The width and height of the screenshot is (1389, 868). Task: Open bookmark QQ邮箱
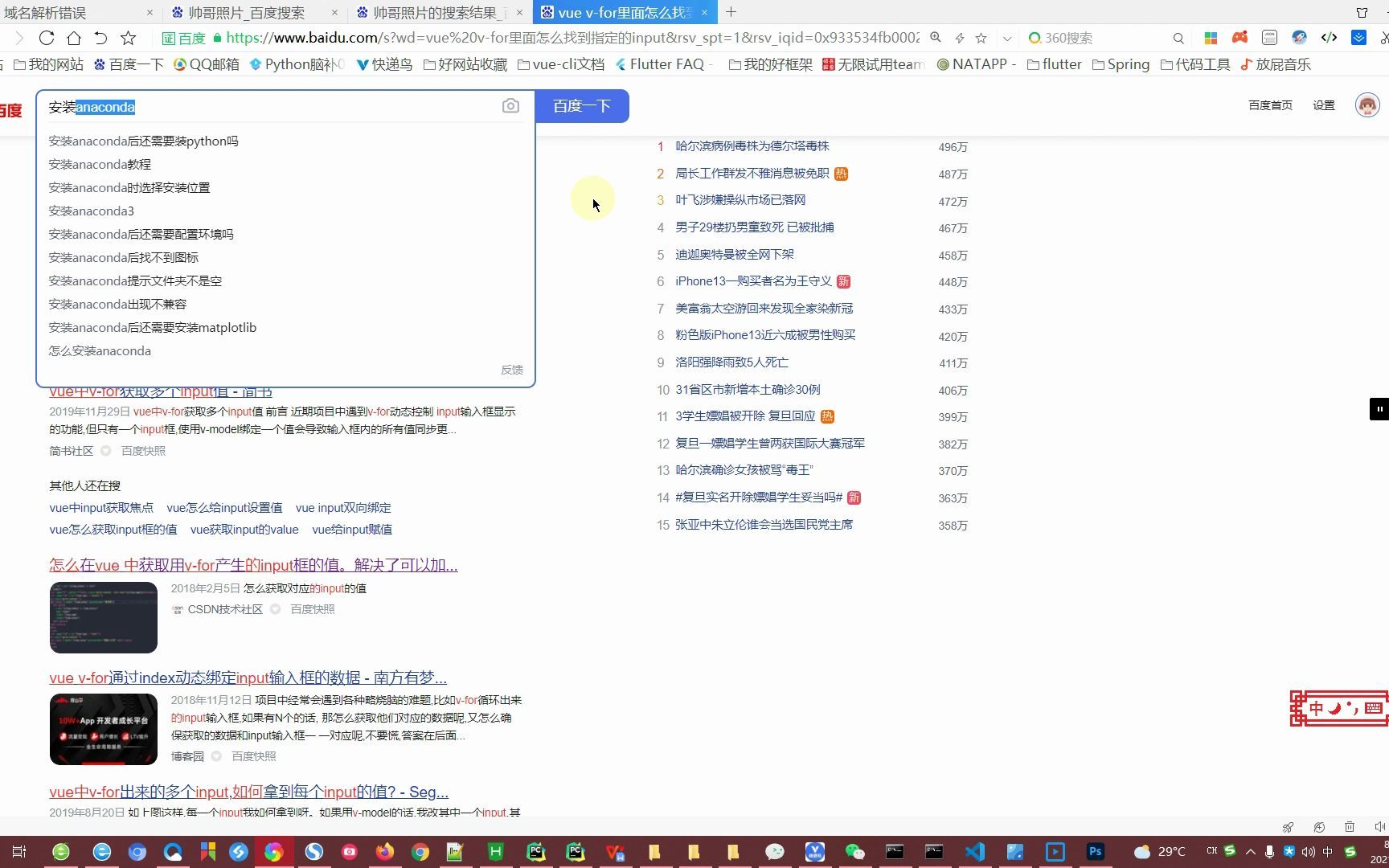(x=207, y=64)
